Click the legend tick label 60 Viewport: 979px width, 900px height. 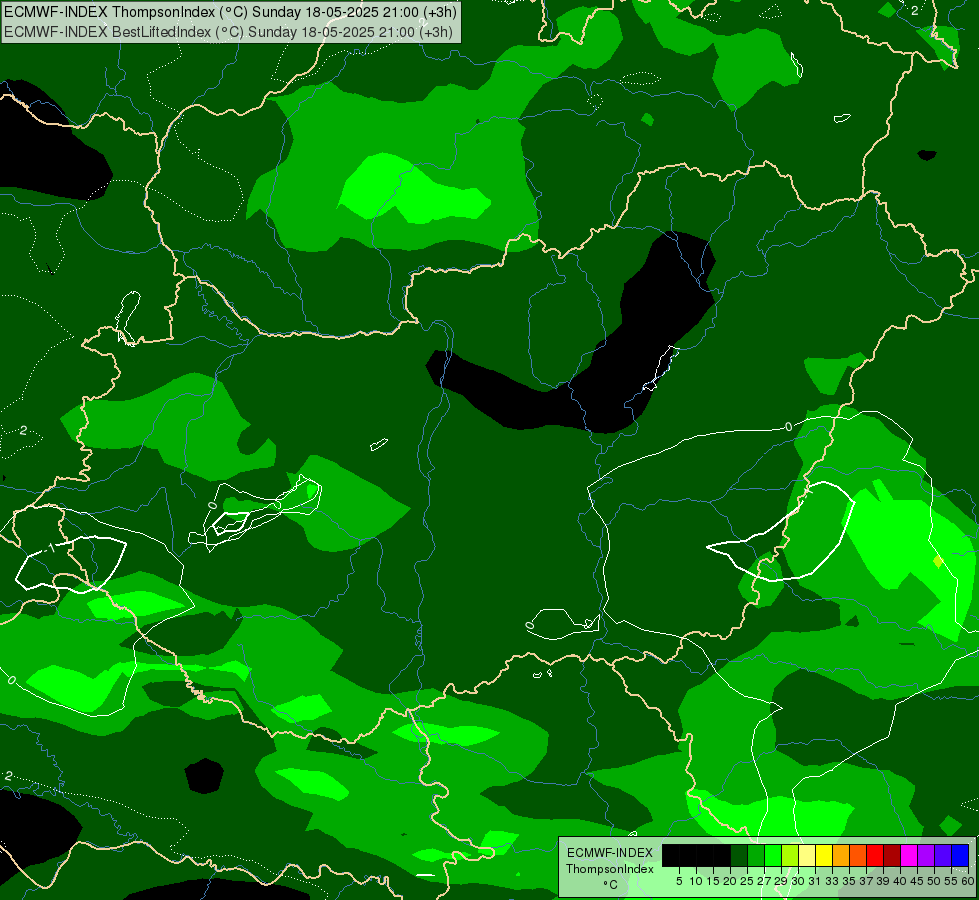(968, 881)
